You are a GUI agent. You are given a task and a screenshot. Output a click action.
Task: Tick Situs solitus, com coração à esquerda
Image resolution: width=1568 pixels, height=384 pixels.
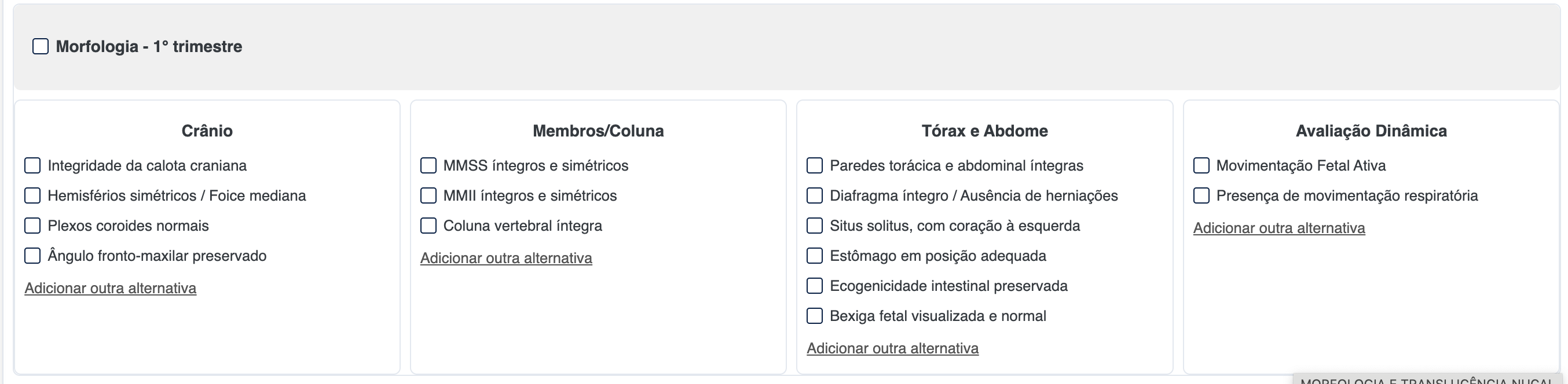pos(815,226)
